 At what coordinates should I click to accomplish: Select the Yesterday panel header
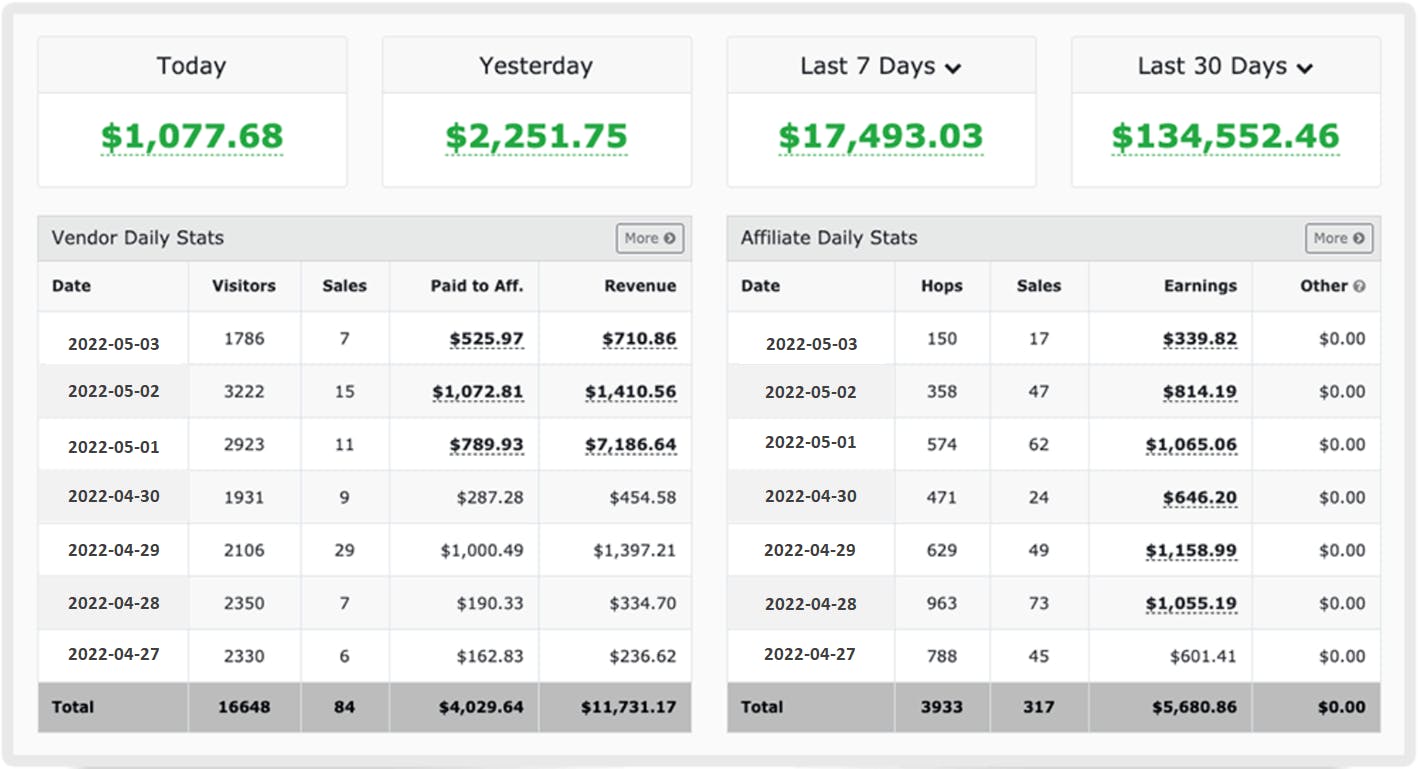point(536,66)
